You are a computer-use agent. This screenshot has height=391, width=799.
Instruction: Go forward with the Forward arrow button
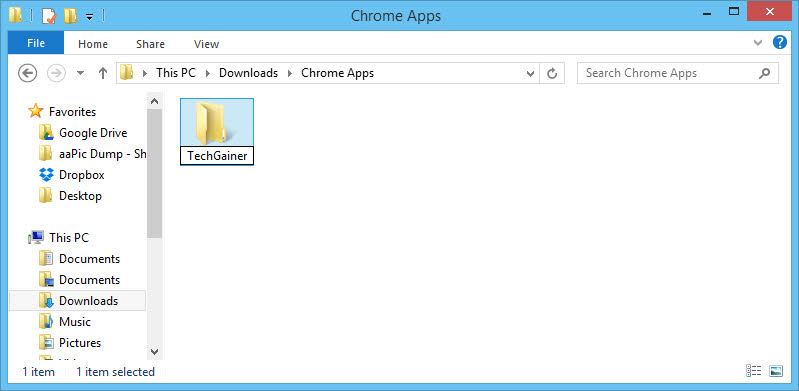(x=56, y=73)
